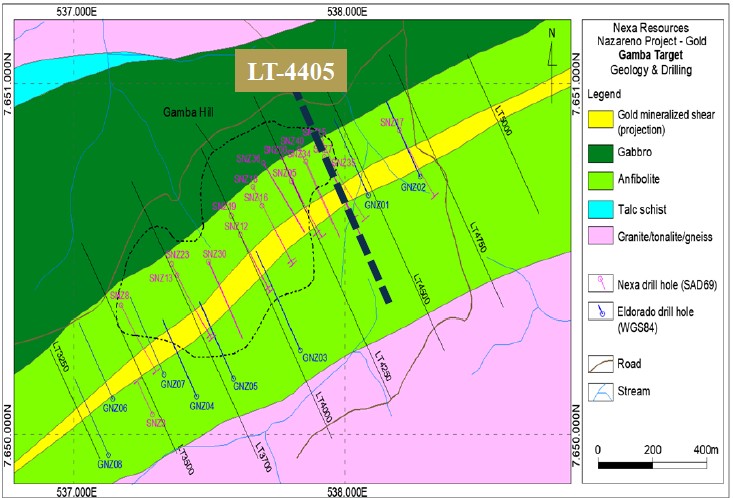The width and height of the screenshot is (733, 498).
Task: Select the GNZ03 drill hole marker
Action: pos(302,350)
